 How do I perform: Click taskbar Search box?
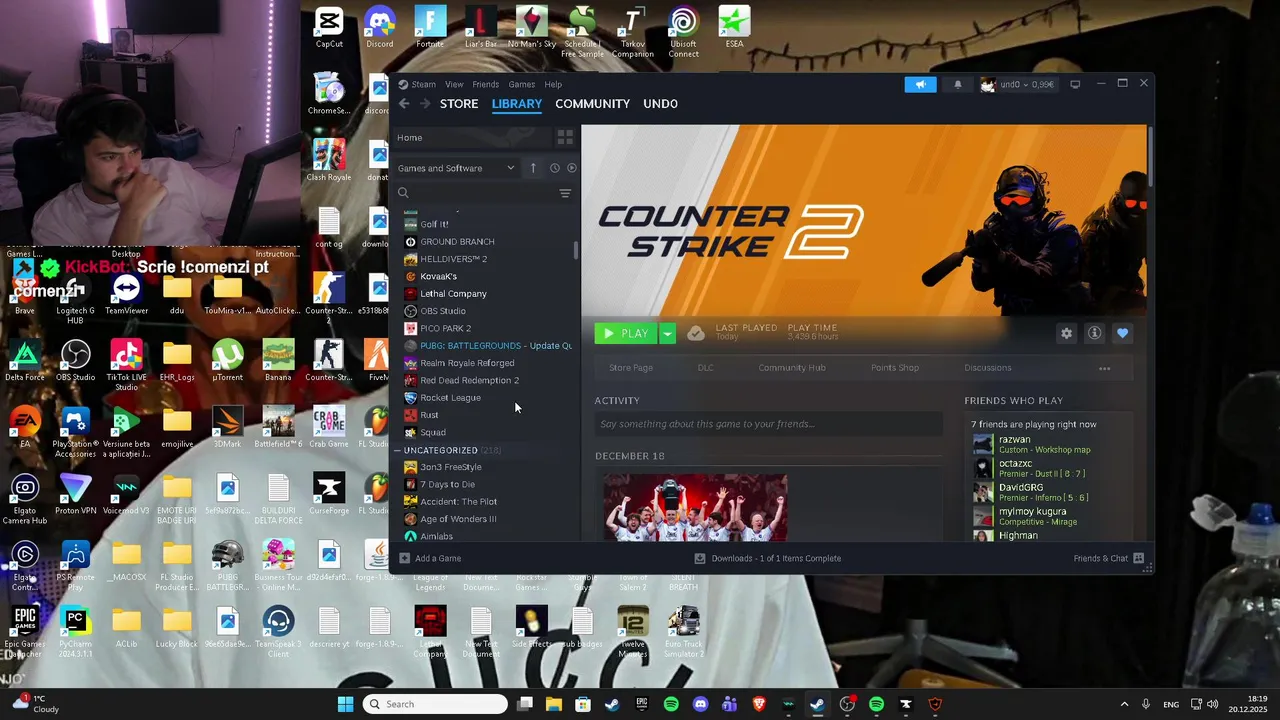point(435,704)
